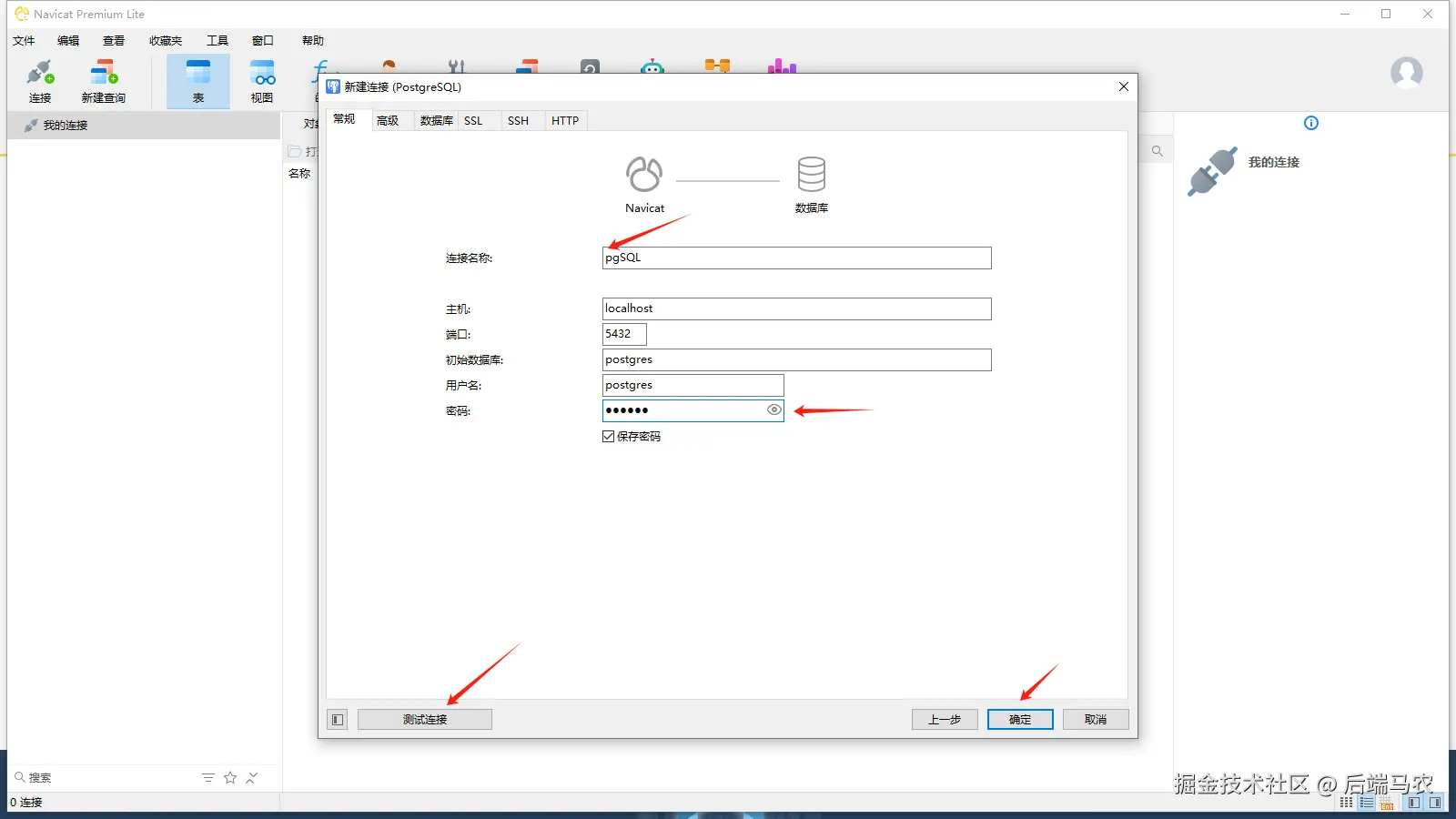Reveal the password with the eye icon
The width and height of the screenshot is (1456, 819).
[x=773, y=410]
